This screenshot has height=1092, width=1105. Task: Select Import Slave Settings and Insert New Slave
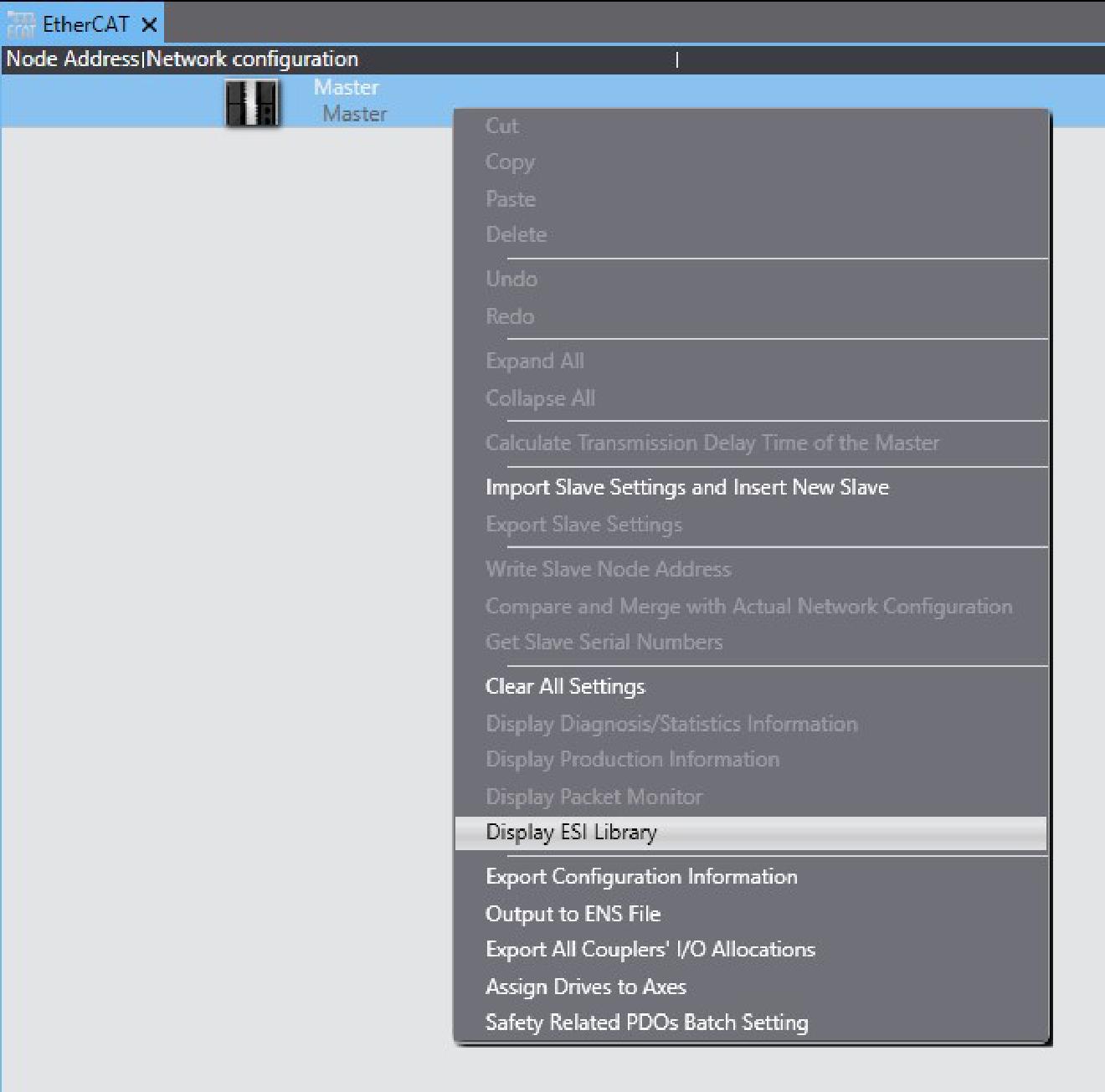coord(686,487)
